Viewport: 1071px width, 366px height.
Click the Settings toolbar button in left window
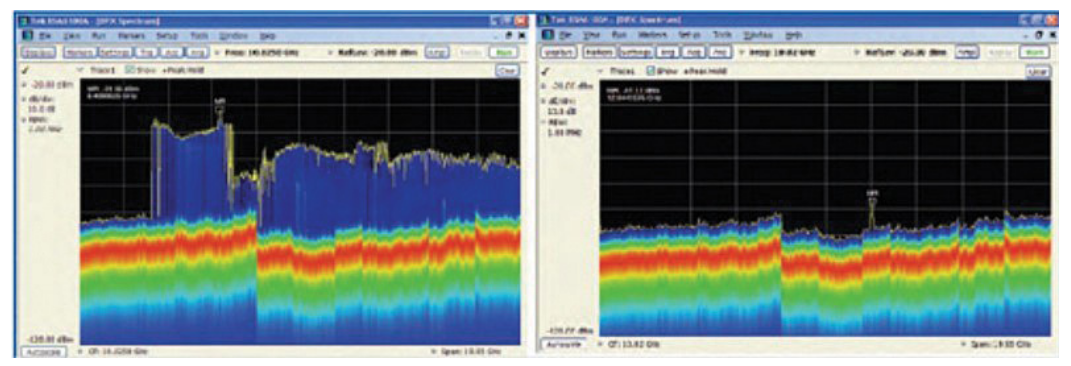point(114,52)
